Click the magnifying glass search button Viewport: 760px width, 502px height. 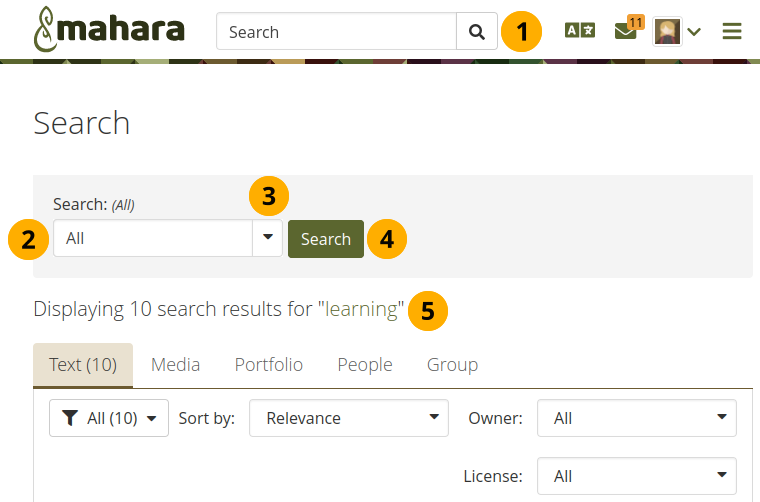tap(477, 32)
